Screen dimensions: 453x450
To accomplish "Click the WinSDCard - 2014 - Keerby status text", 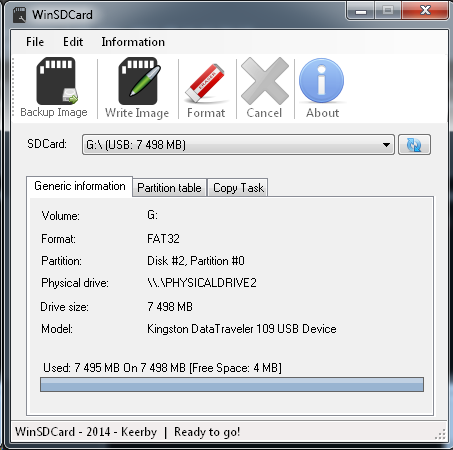I will [86, 432].
